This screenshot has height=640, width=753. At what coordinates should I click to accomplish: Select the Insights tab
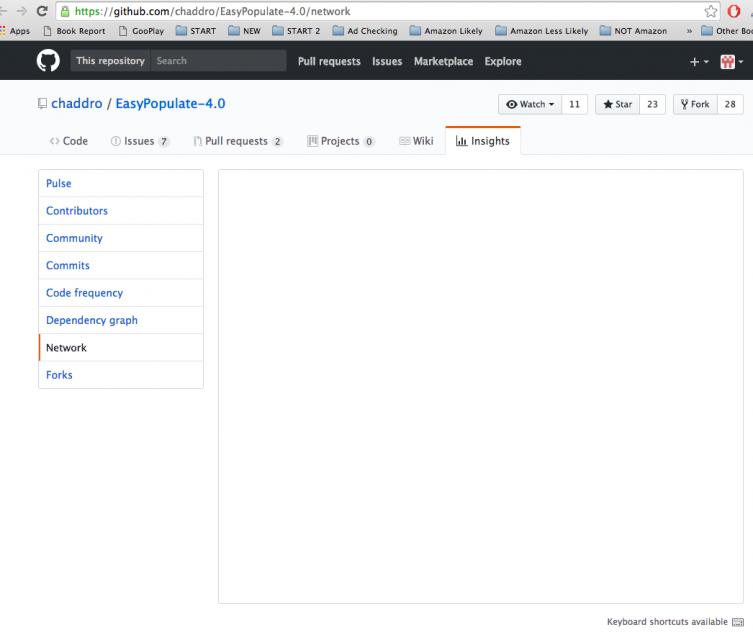[483, 141]
